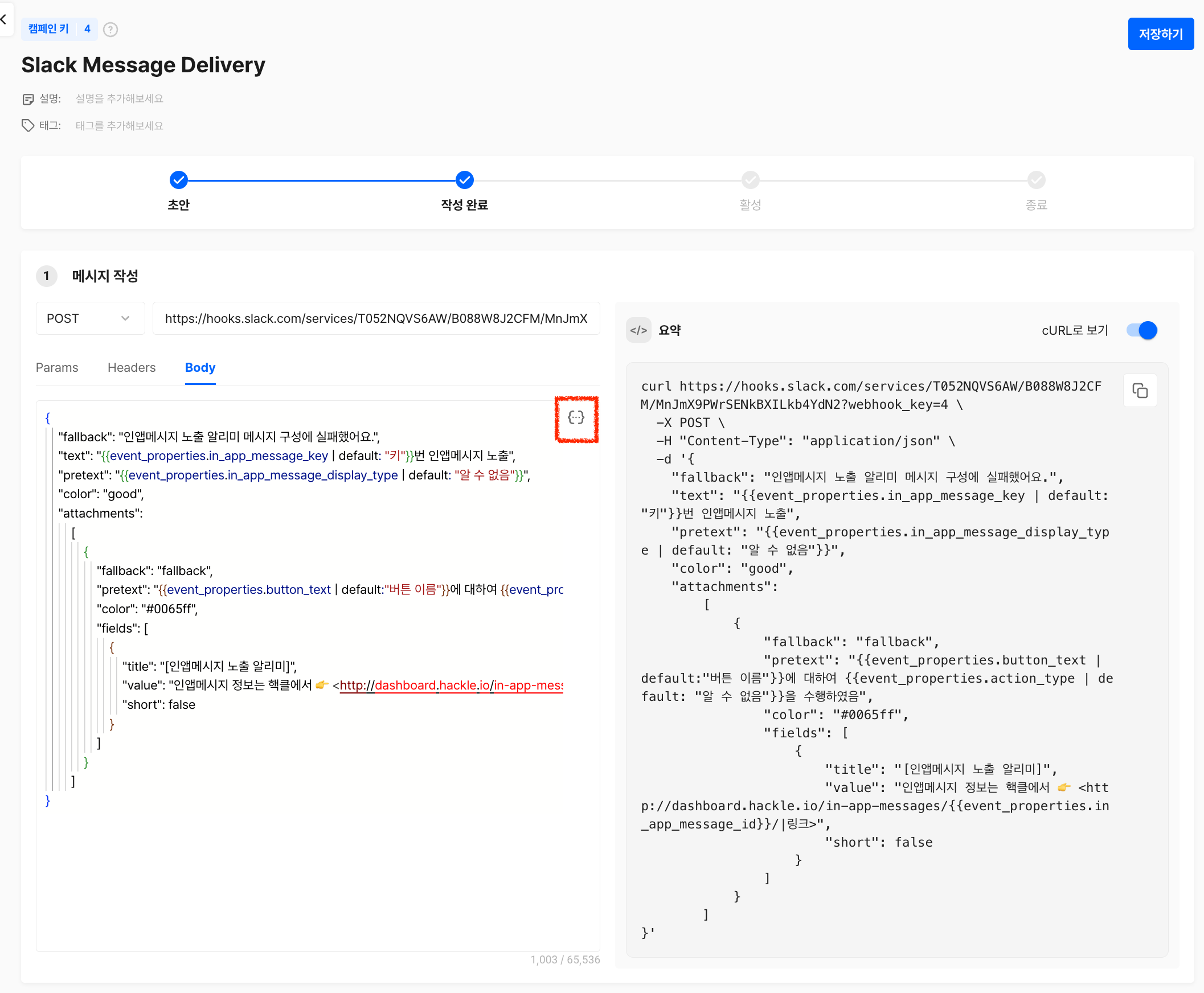Screen dimensions: 1204x993
Task: Click the JSON format braces icon
Action: coord(576,417)
